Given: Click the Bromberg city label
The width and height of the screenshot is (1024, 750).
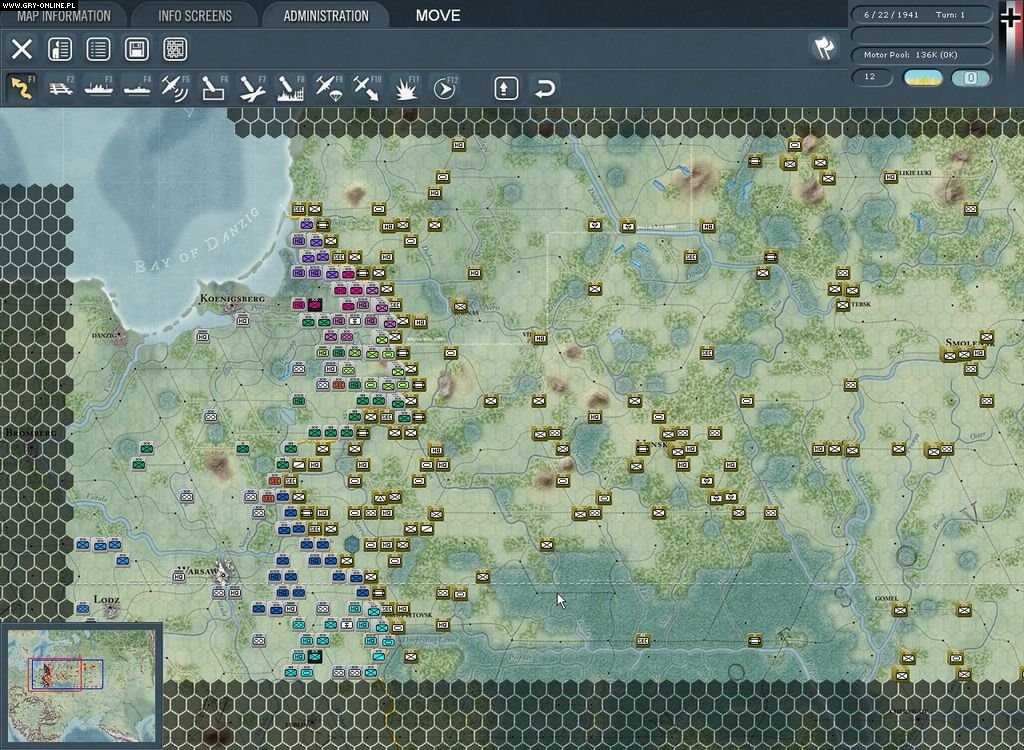Looking at the screenshot, I should point(31,432).
